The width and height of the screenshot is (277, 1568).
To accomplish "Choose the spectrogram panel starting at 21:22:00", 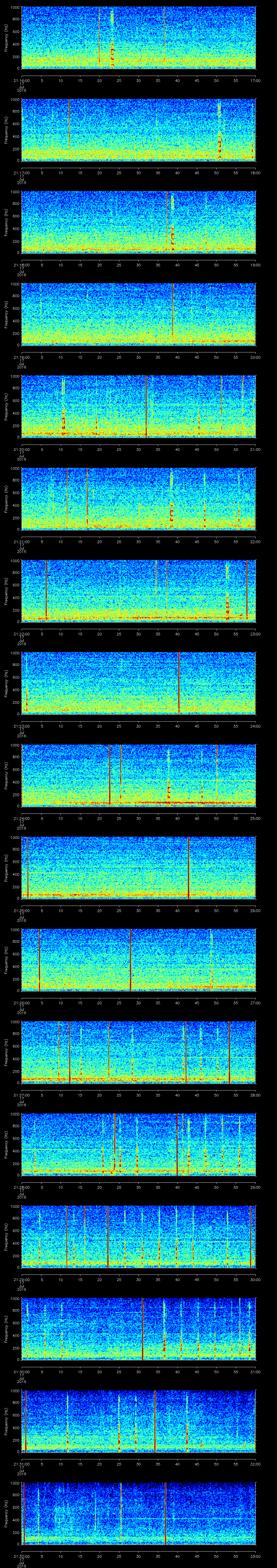I will click(139, 591).
